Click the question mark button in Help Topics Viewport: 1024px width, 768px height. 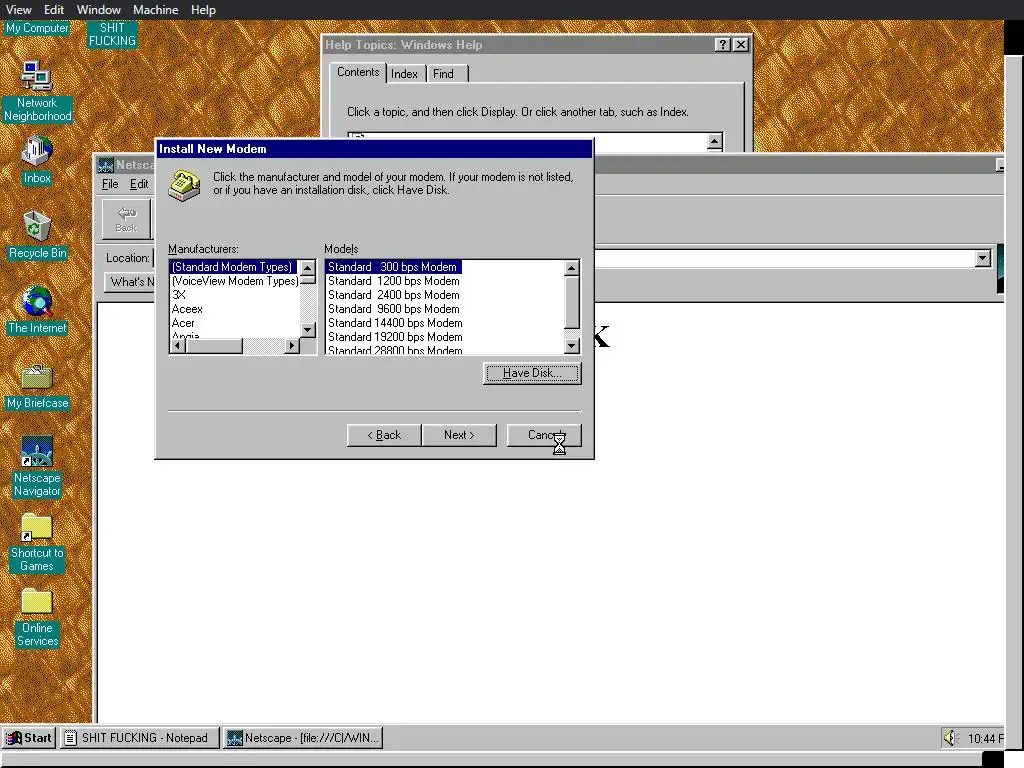coord(722,44)
